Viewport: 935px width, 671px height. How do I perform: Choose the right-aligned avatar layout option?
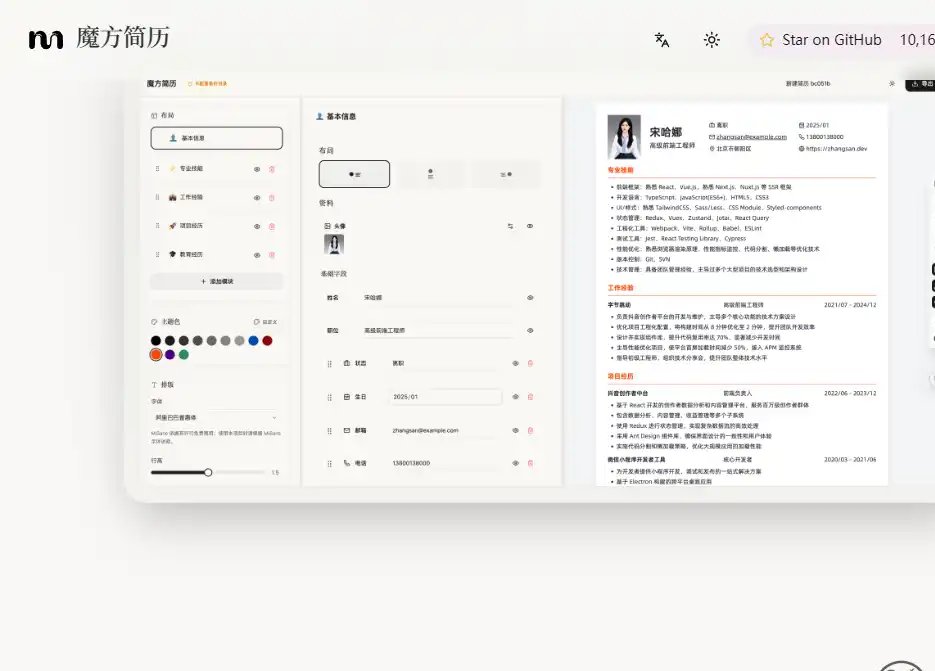click(506, 174)
